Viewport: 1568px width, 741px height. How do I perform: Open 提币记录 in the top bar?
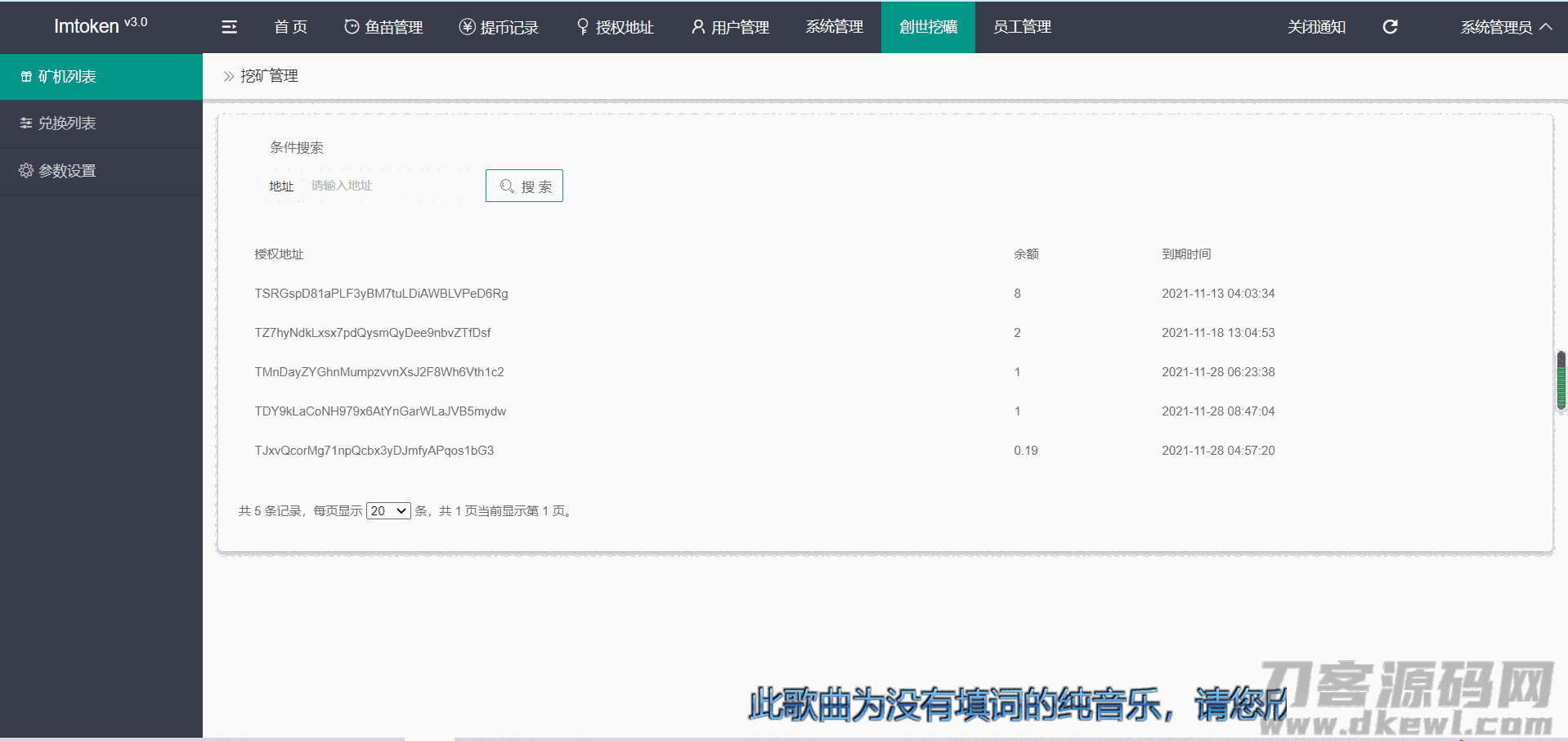tap(499, 27)
